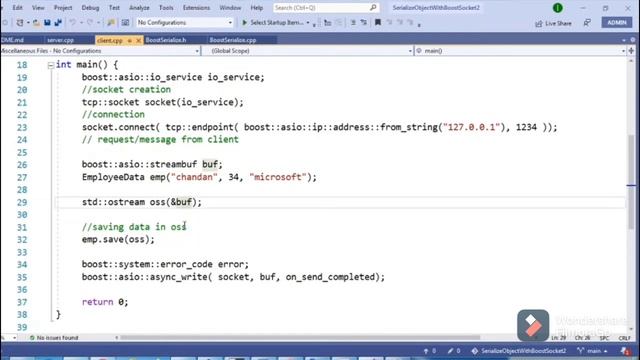
Task: Click the horizontal scrollbar thumb
Action: tap(300, 338)
